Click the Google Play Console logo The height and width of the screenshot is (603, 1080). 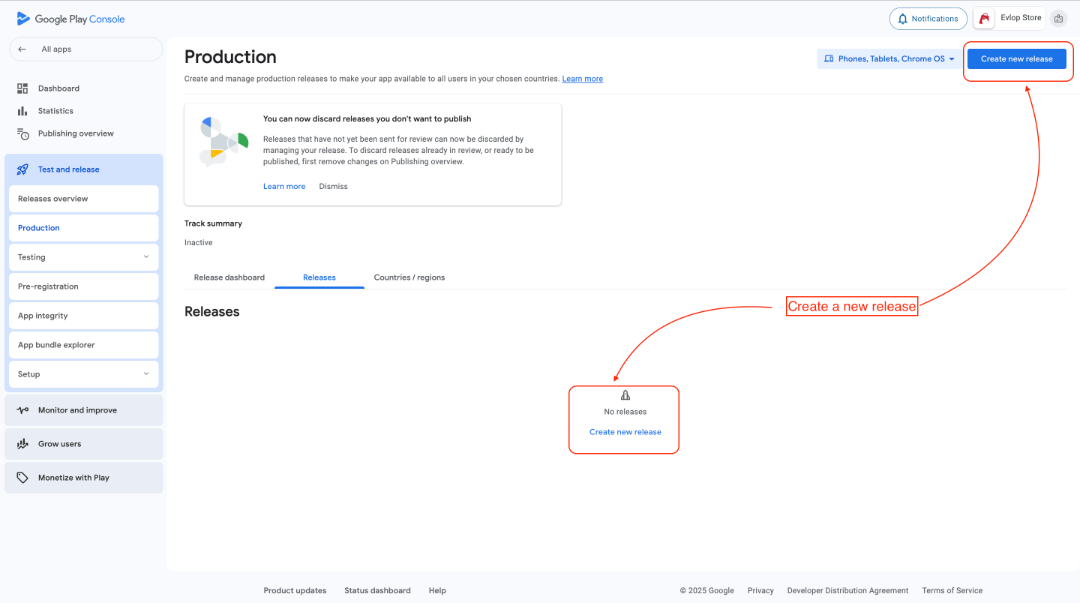(x=70, y=19)
